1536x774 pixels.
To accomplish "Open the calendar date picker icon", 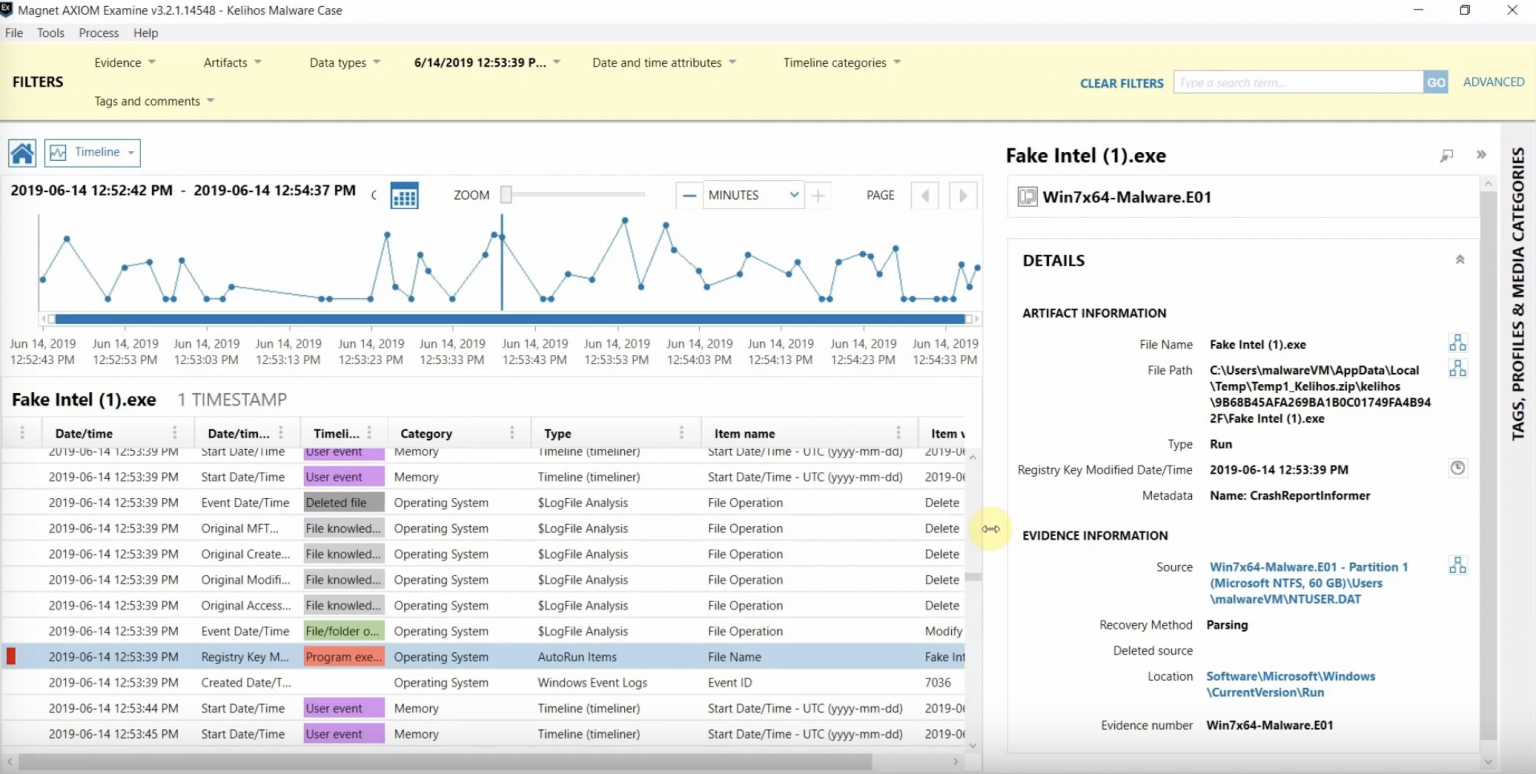I will click(x=404, y=194).
